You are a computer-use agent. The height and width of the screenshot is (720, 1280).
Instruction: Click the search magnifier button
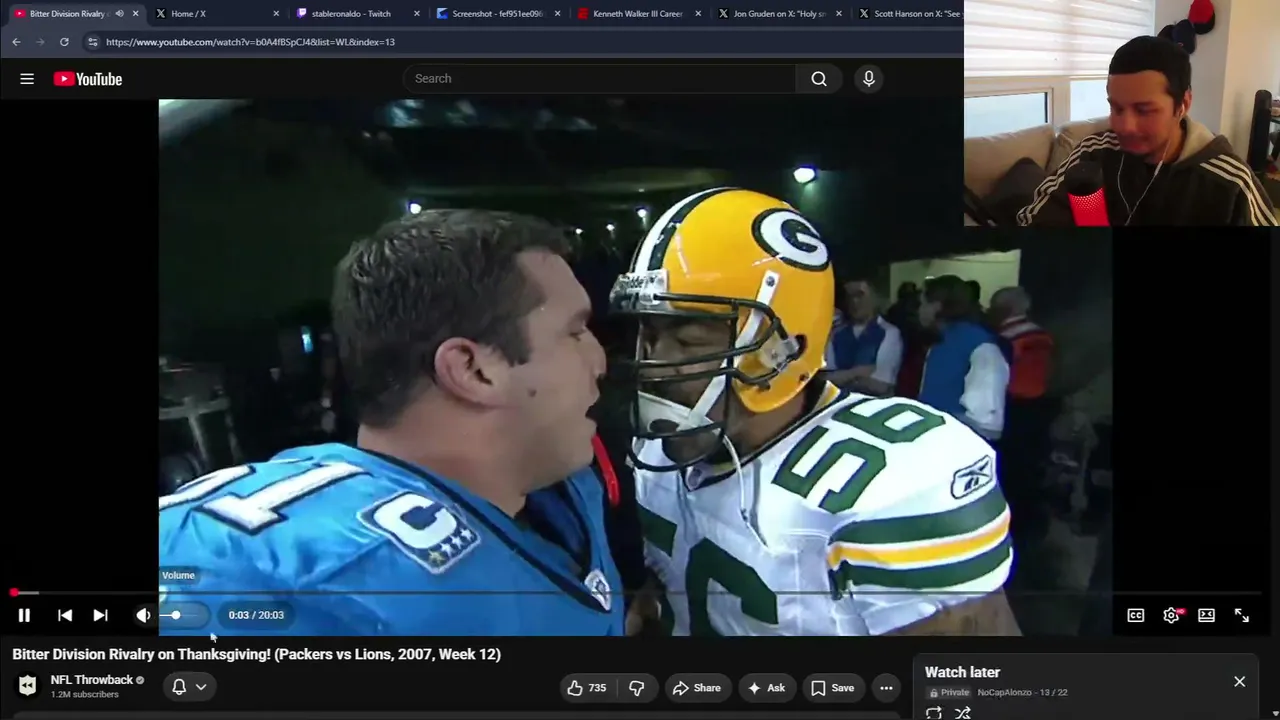click(819, 79)
